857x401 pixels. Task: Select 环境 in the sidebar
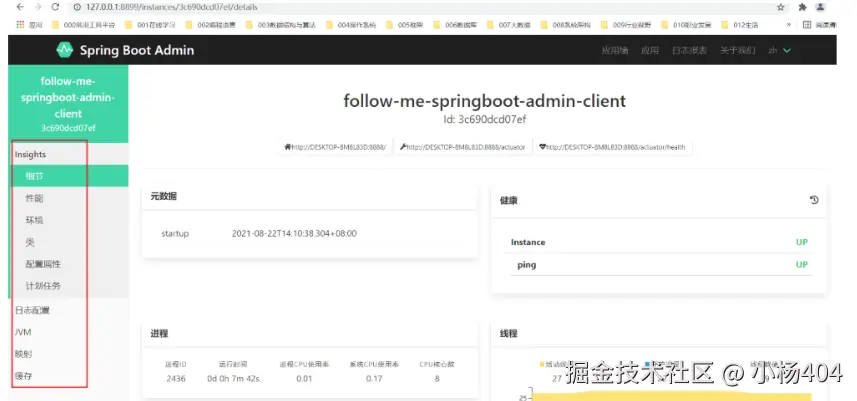click(68, 220)
